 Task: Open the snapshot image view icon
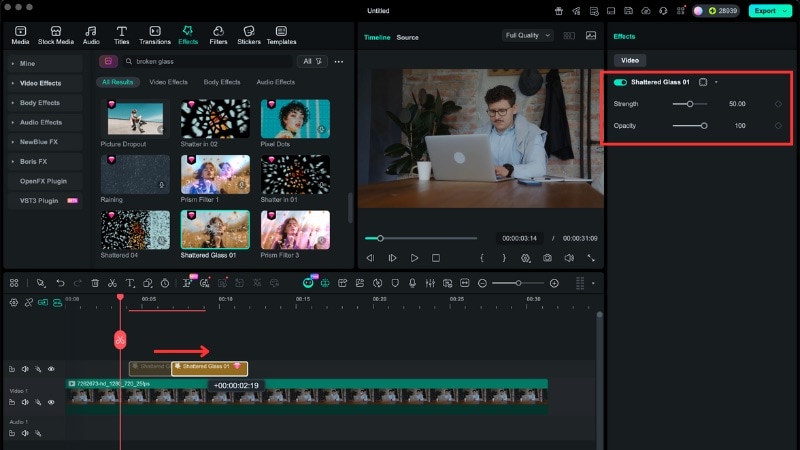coord(591,35)
